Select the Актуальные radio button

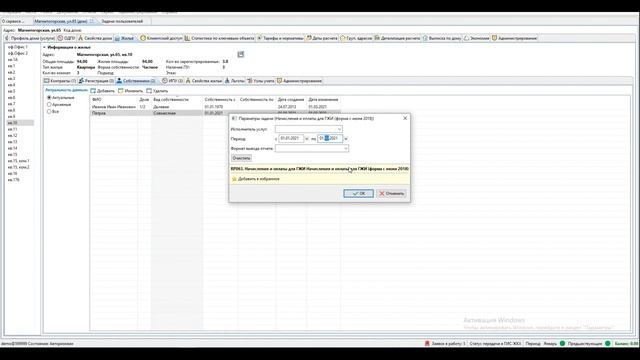[49, 98]
